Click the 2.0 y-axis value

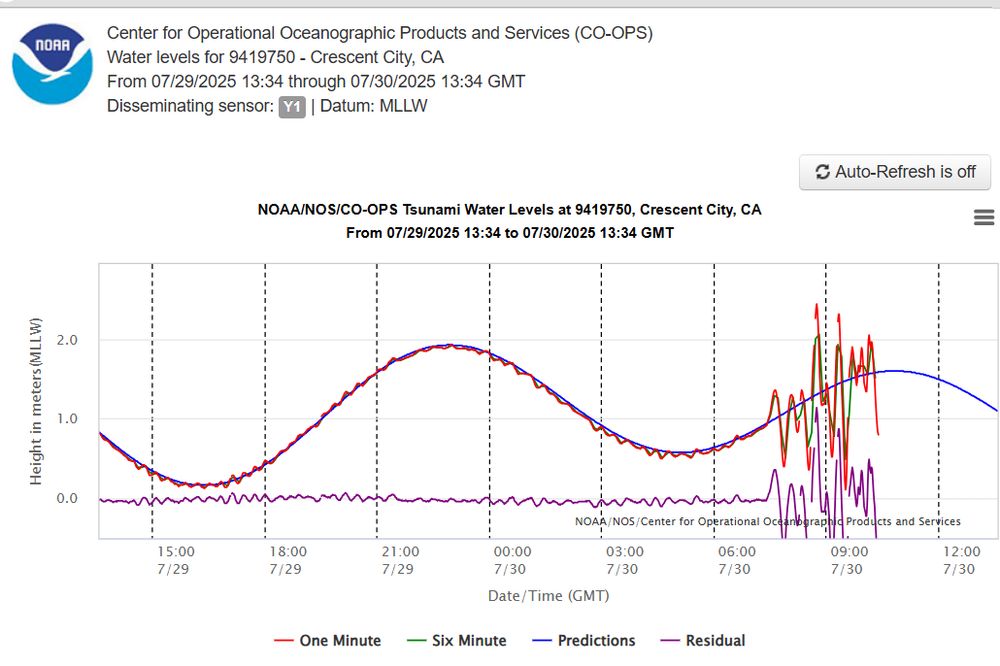(67, 340)
